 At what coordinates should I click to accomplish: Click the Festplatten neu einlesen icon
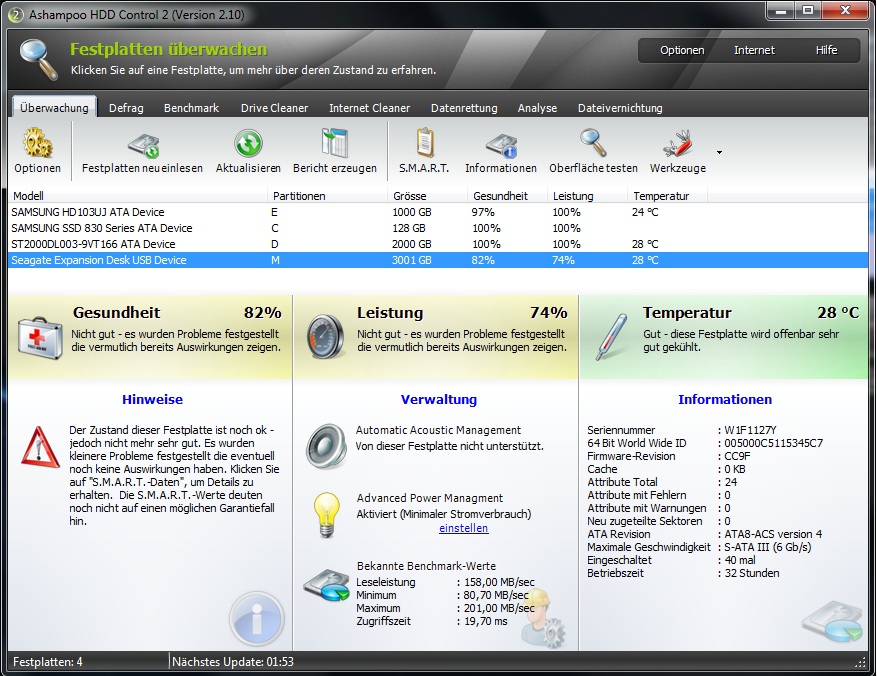click(144, 146)
